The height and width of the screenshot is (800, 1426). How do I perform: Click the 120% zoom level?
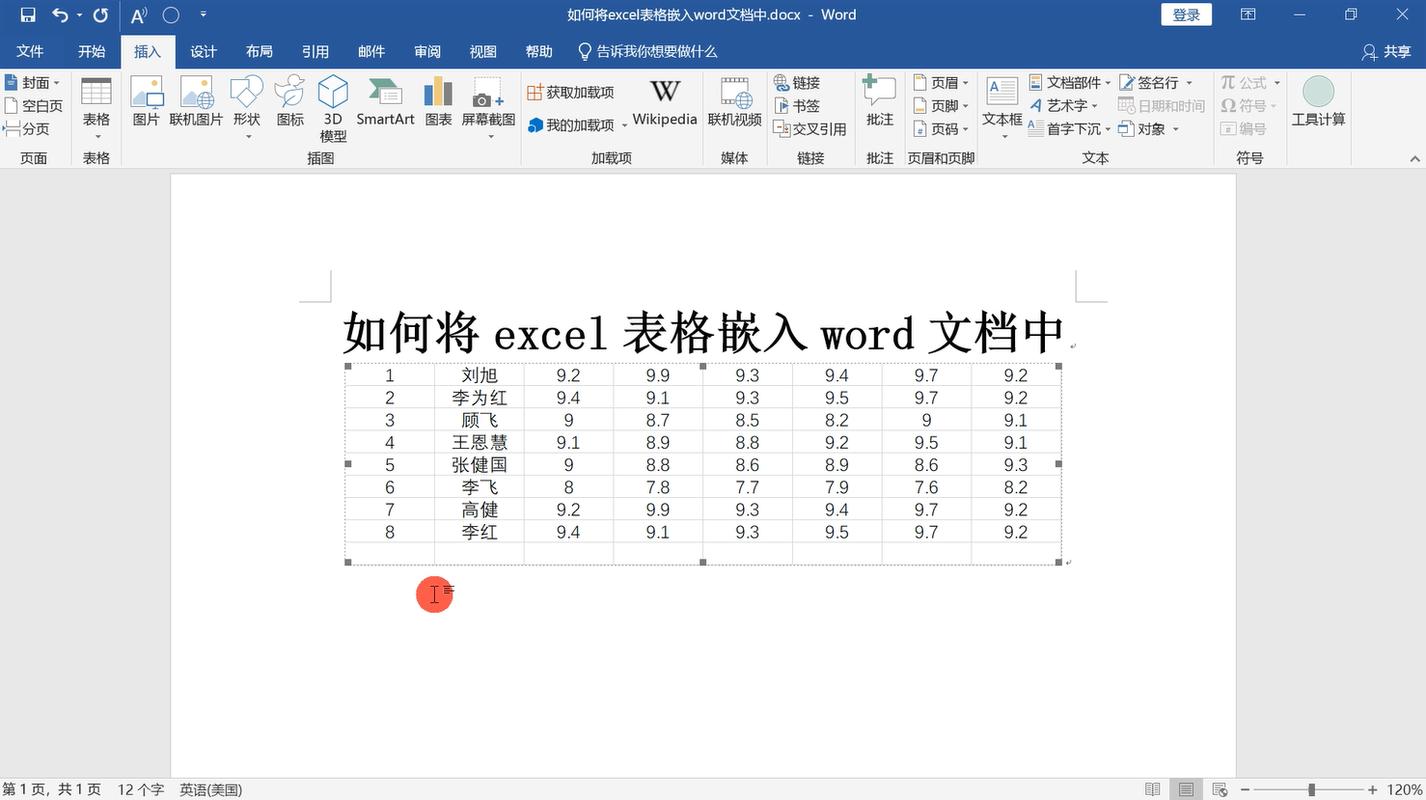point(1404,789)
